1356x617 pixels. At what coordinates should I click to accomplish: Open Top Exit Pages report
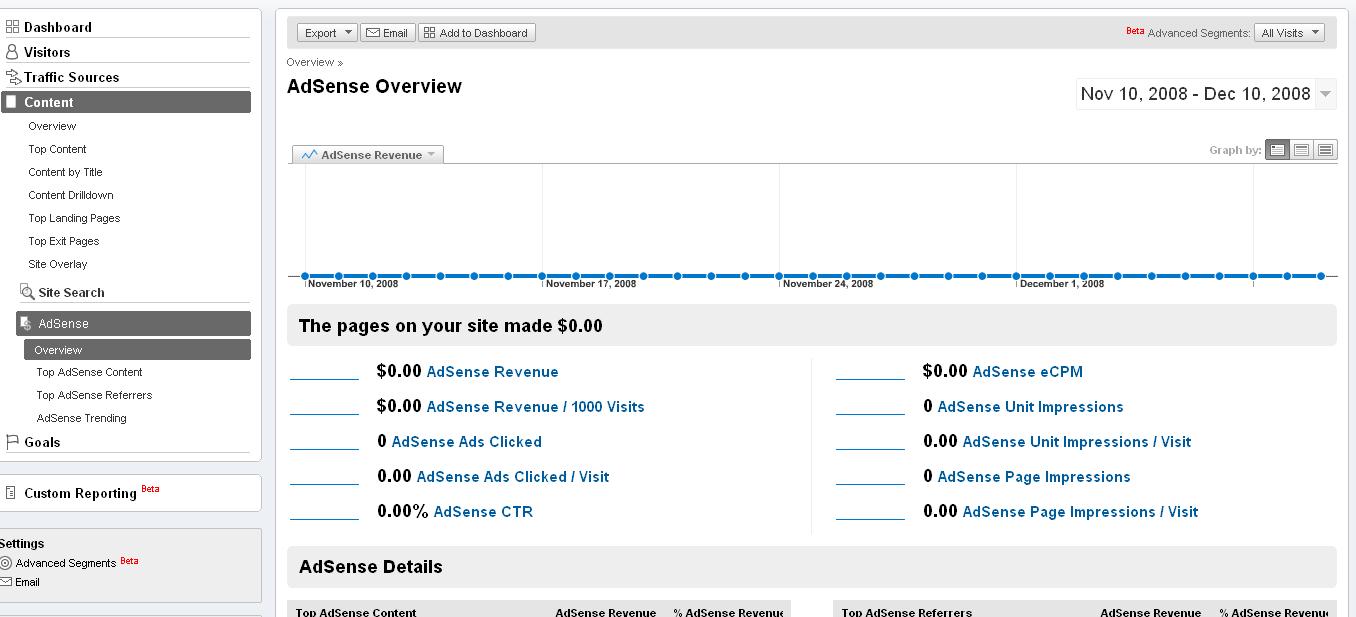pos(64,241)
